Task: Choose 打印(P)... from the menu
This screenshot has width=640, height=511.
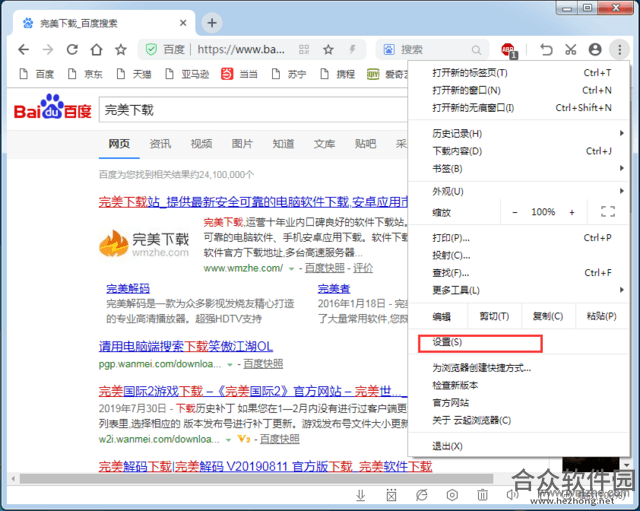Action: 519,238
